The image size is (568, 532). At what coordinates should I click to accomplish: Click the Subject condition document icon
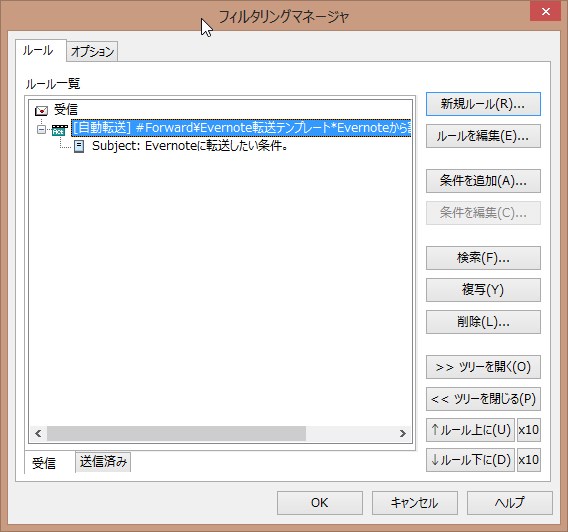79,146
